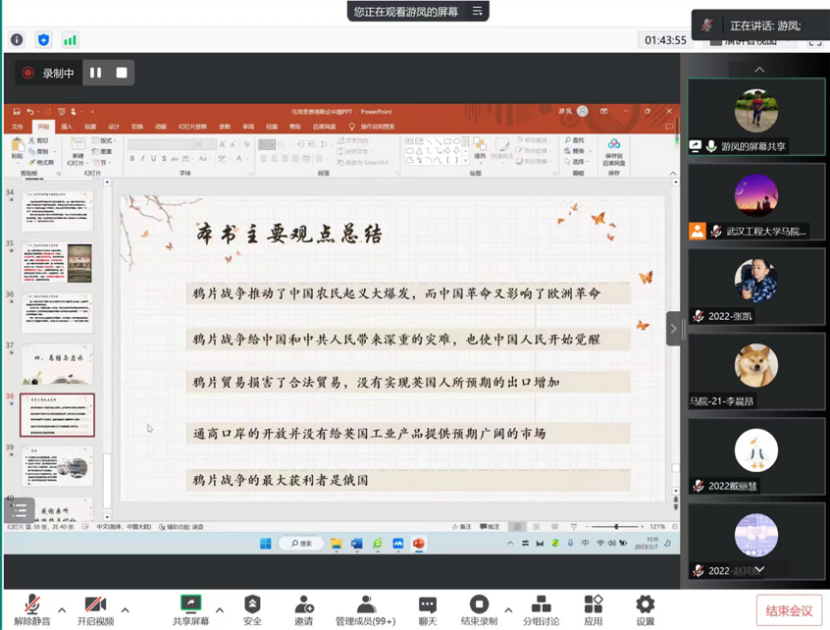Pause the meeting recording

point(96,73)
